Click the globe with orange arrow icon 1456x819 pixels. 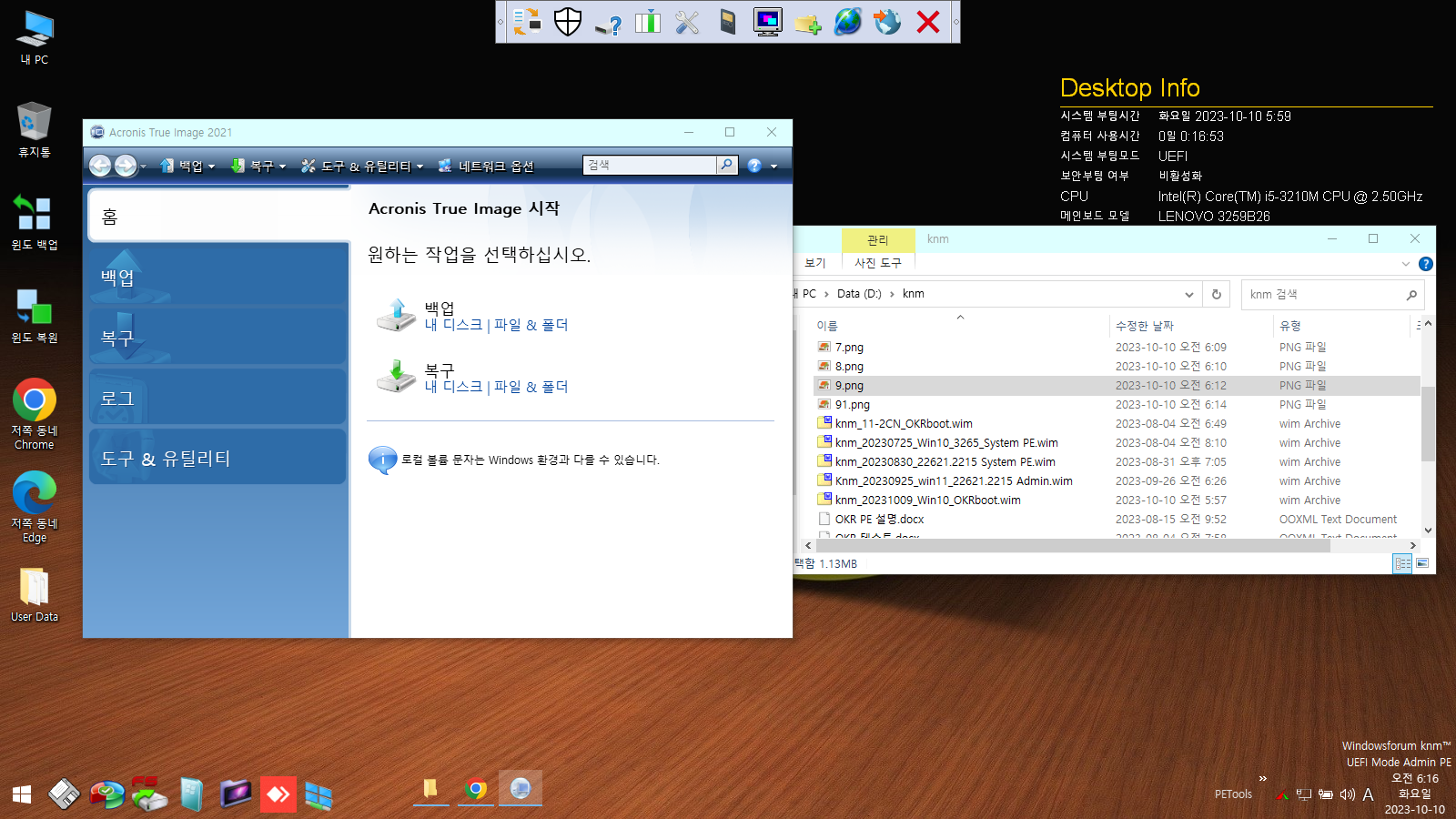[887, 21]
